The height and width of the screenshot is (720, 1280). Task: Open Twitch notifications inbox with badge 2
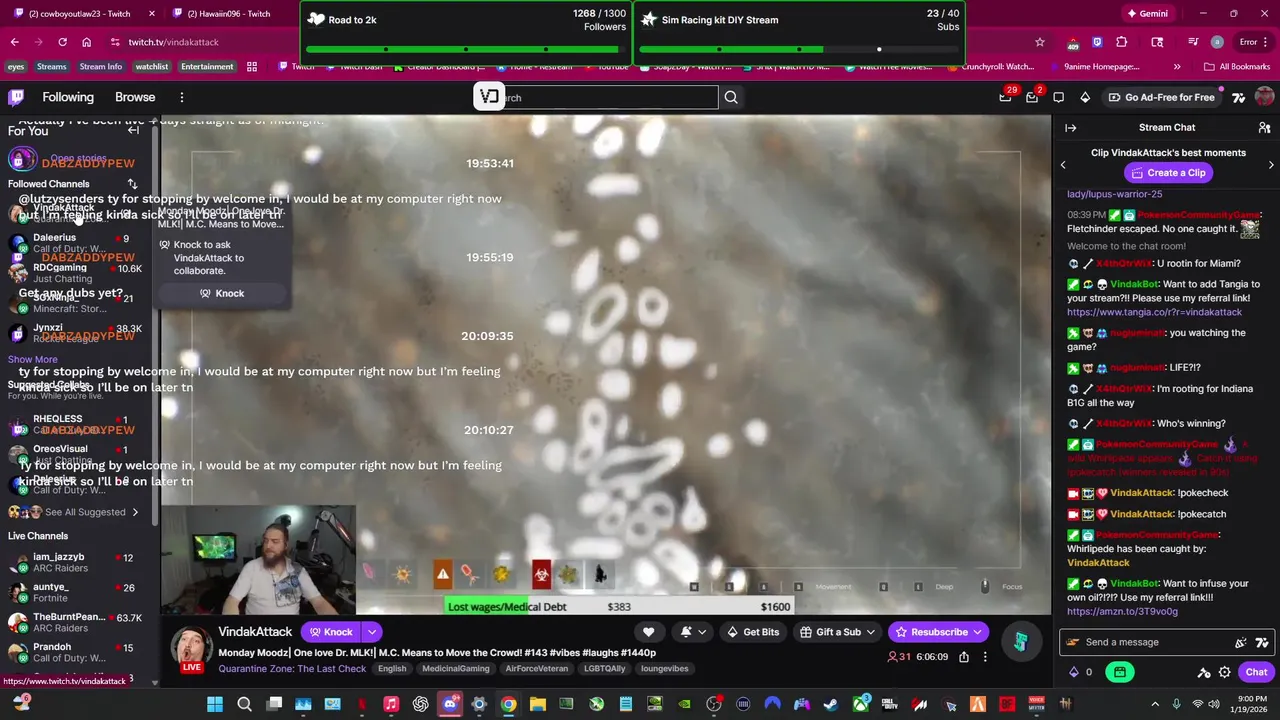tap(1032, 97)
